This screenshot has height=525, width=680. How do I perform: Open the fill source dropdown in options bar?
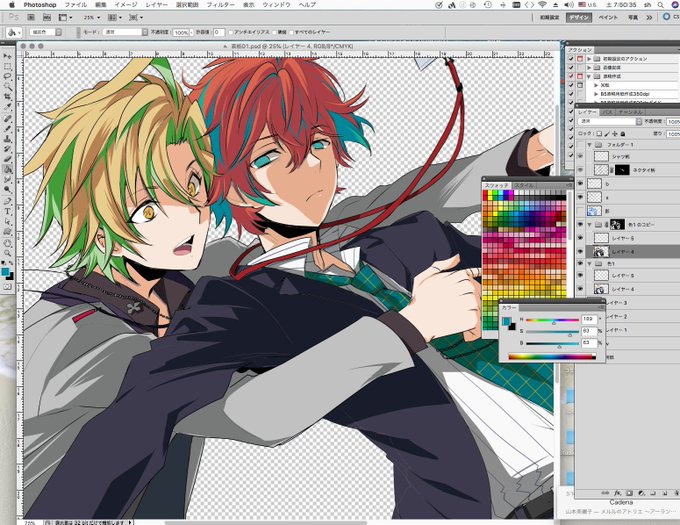46,33
